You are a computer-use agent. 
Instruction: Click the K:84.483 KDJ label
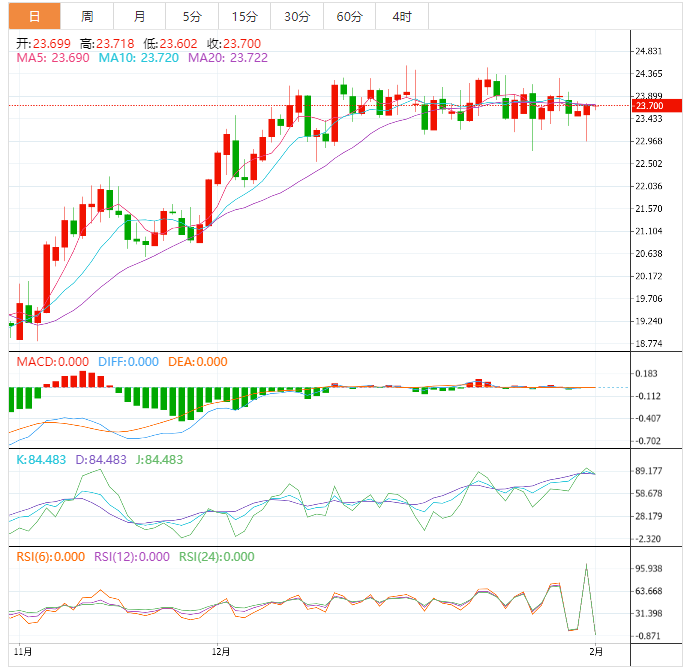point(41,460)
